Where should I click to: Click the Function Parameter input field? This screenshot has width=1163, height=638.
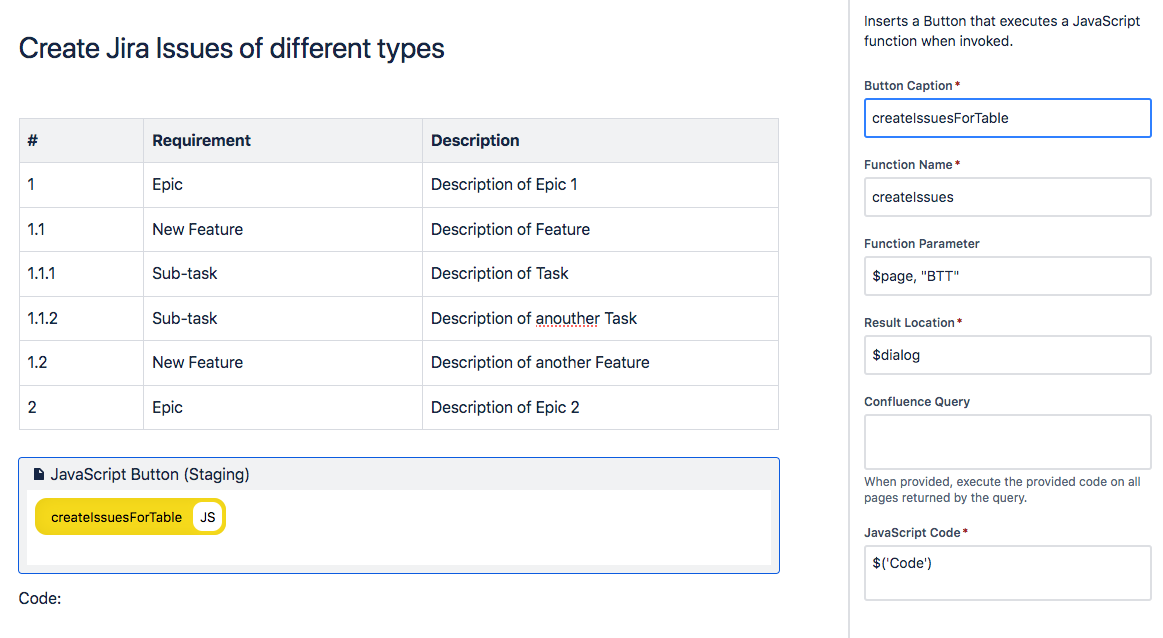tap(1007, 276)
